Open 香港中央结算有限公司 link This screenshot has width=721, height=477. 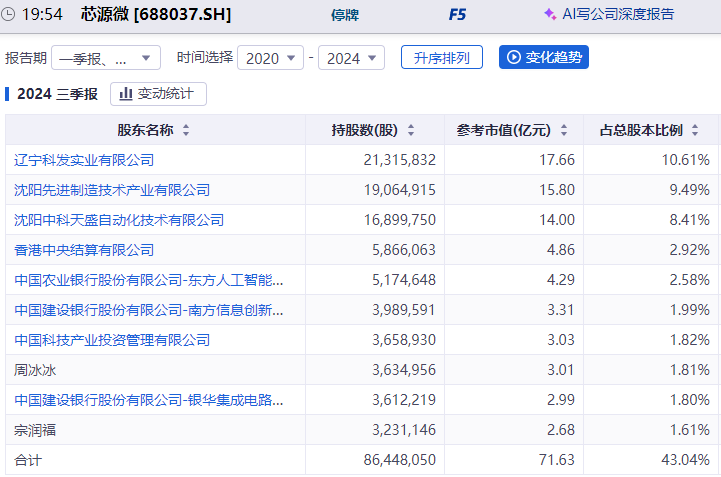coord(84,250)
